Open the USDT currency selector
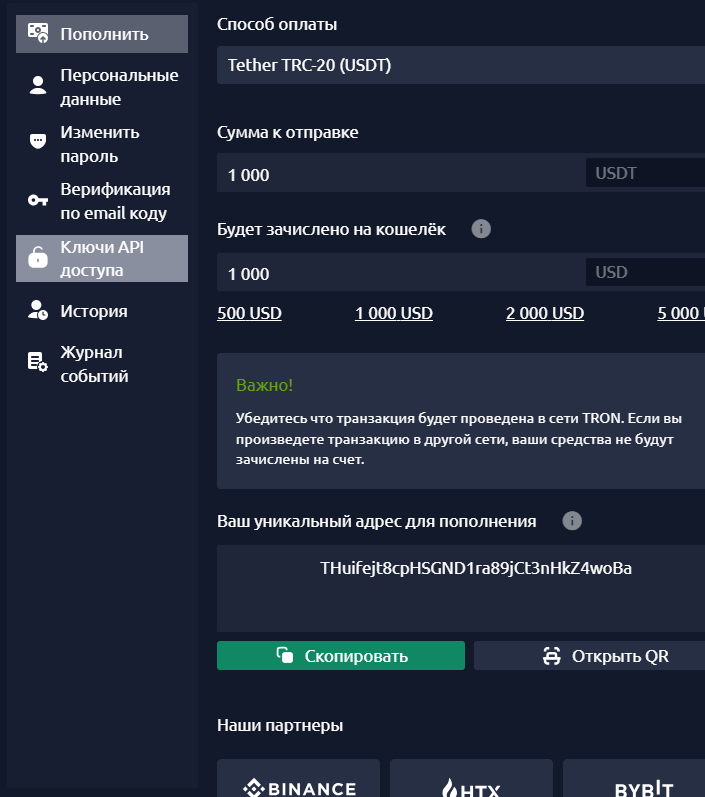Screen dimensions: 705x797 (646, 173)
